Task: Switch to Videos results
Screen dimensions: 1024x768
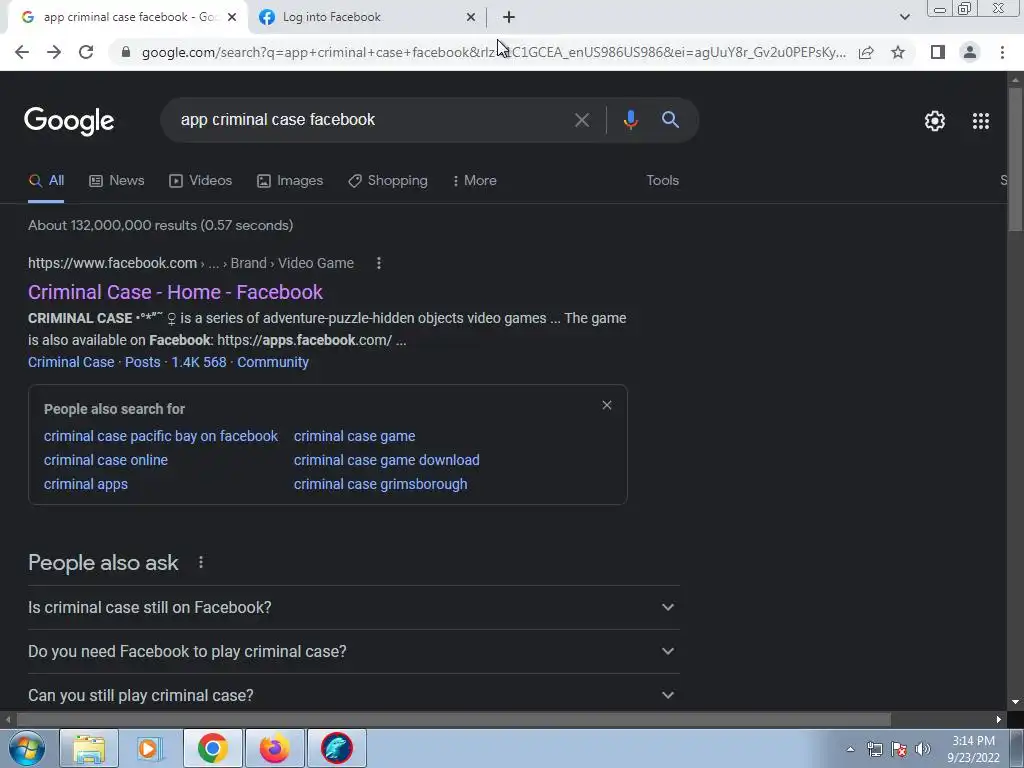Action: coord(200,181)
